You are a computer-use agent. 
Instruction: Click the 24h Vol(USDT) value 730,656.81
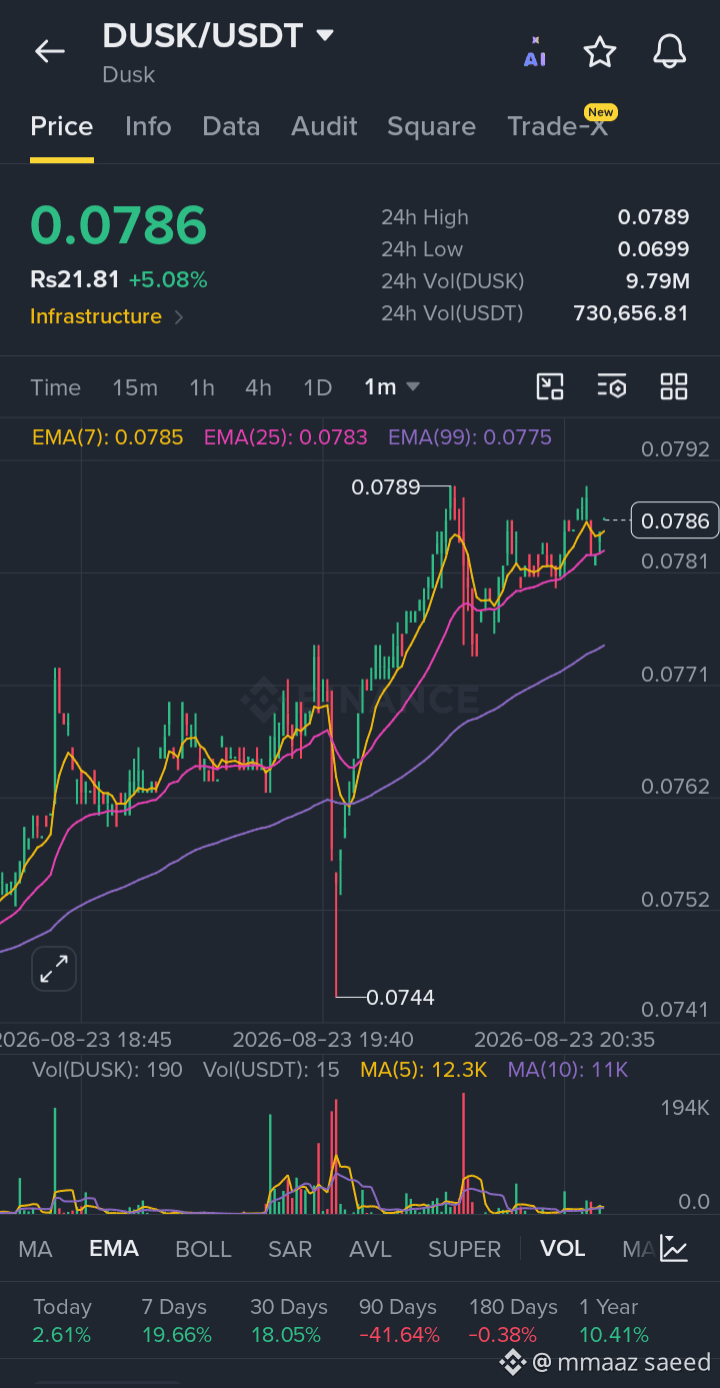pyautogui.click(x=631, y=313)
